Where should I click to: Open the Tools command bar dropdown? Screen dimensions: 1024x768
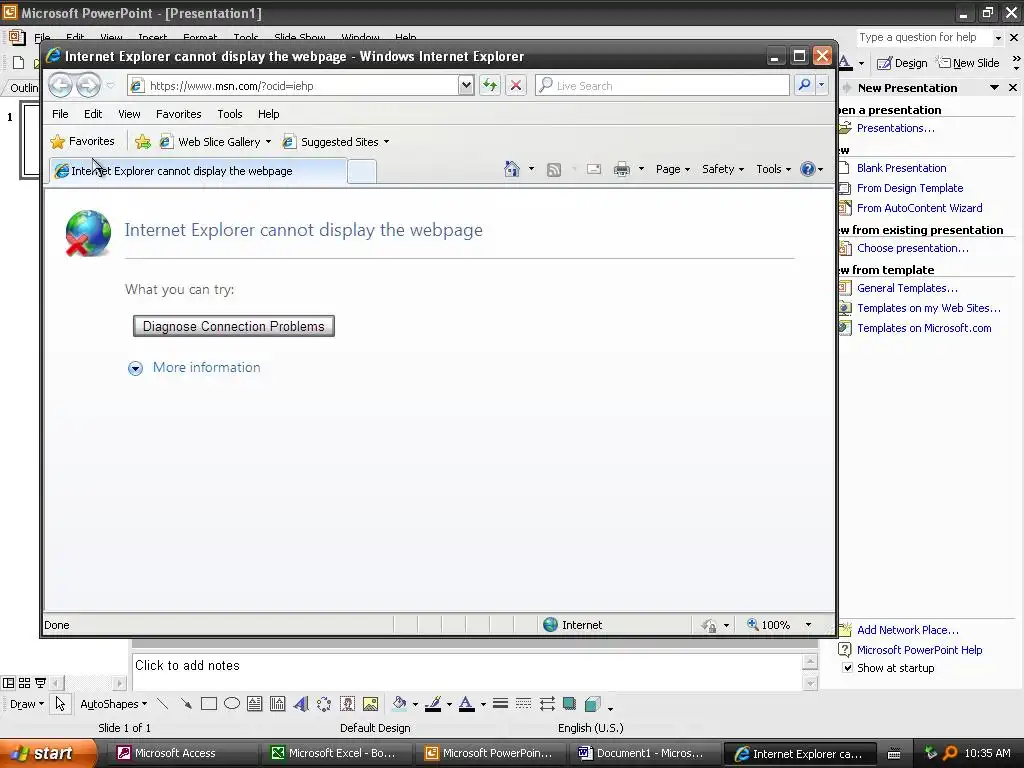[x=773, y=169]
